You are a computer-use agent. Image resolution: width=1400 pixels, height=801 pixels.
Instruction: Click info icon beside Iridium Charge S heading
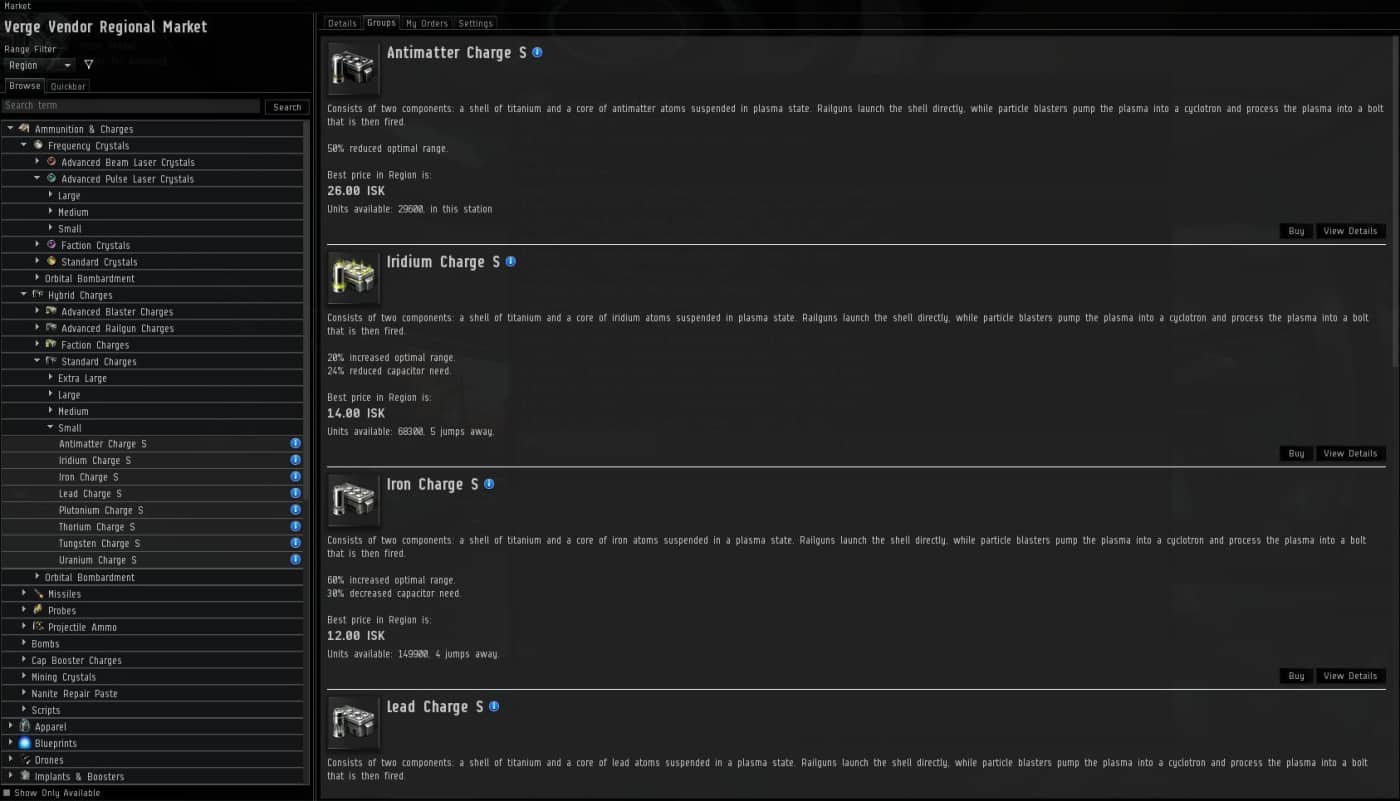pos(511,262)
